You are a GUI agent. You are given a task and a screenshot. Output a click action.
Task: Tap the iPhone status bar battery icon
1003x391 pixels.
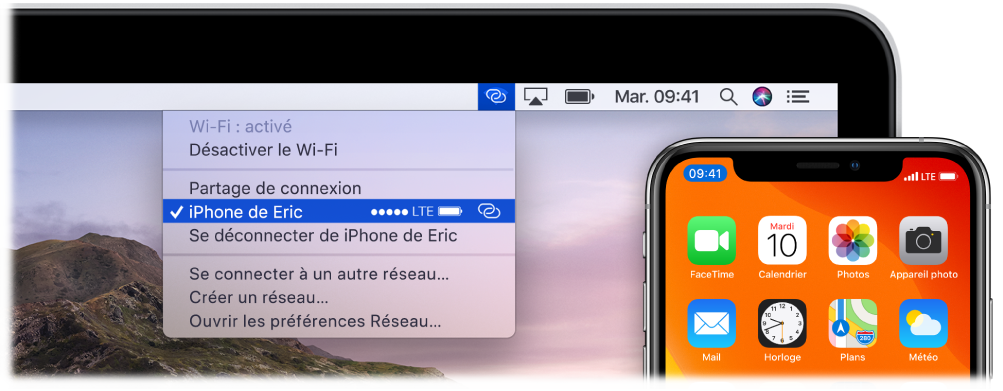coord(949,176)
